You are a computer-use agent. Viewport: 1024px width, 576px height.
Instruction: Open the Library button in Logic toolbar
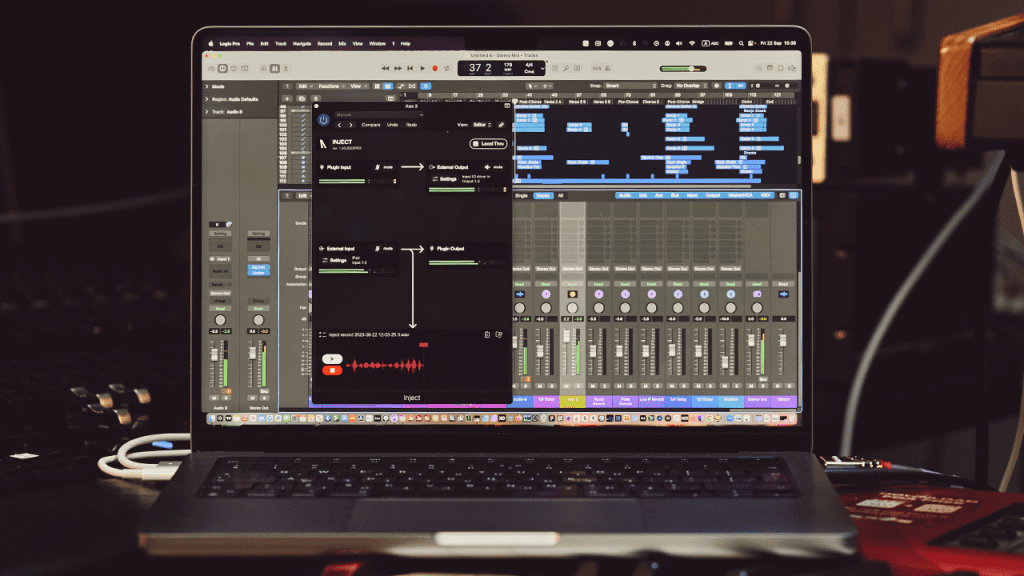(x=212, y=69)
